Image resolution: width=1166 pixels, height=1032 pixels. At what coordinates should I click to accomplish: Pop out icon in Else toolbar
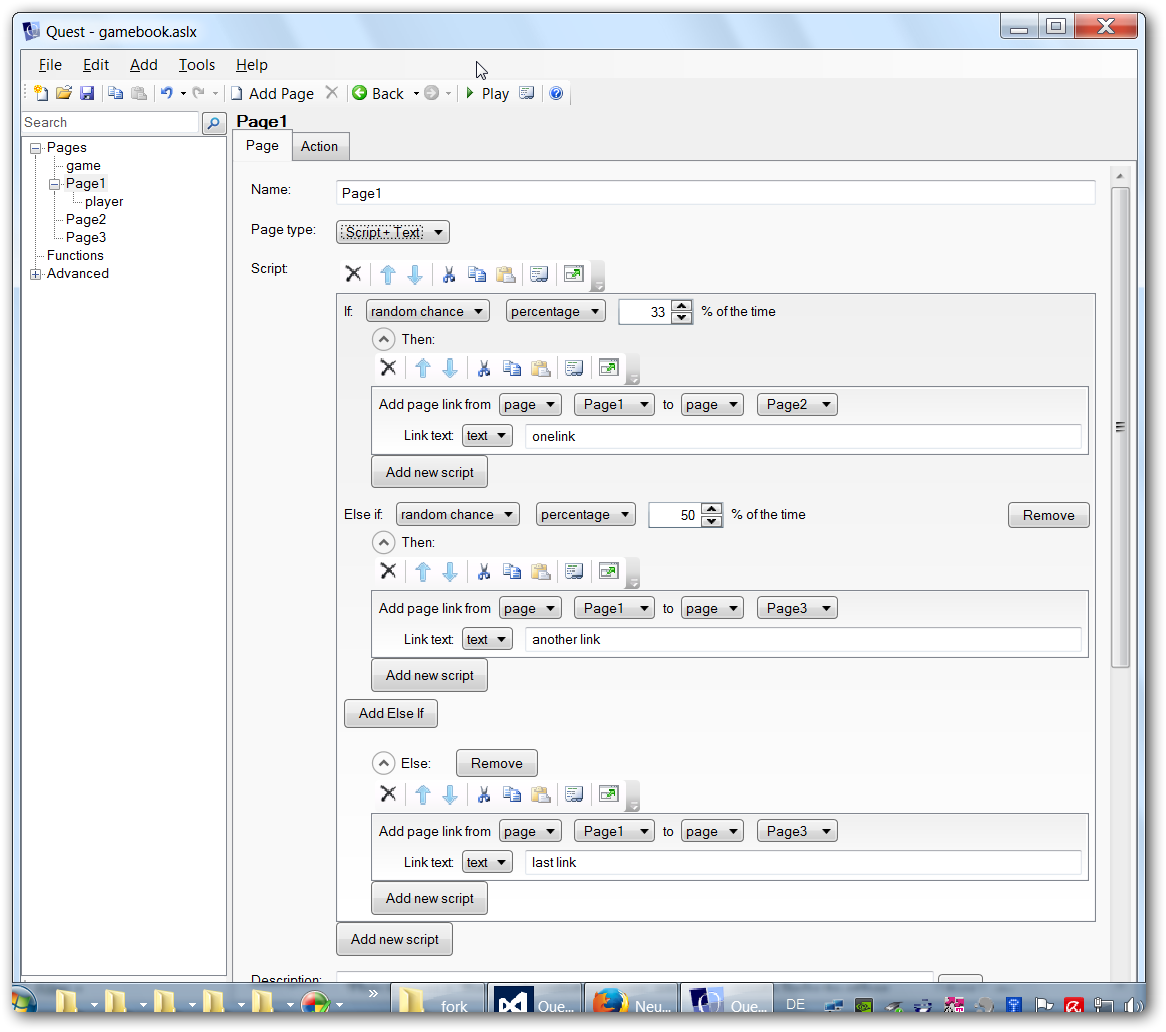pos(608,793)
